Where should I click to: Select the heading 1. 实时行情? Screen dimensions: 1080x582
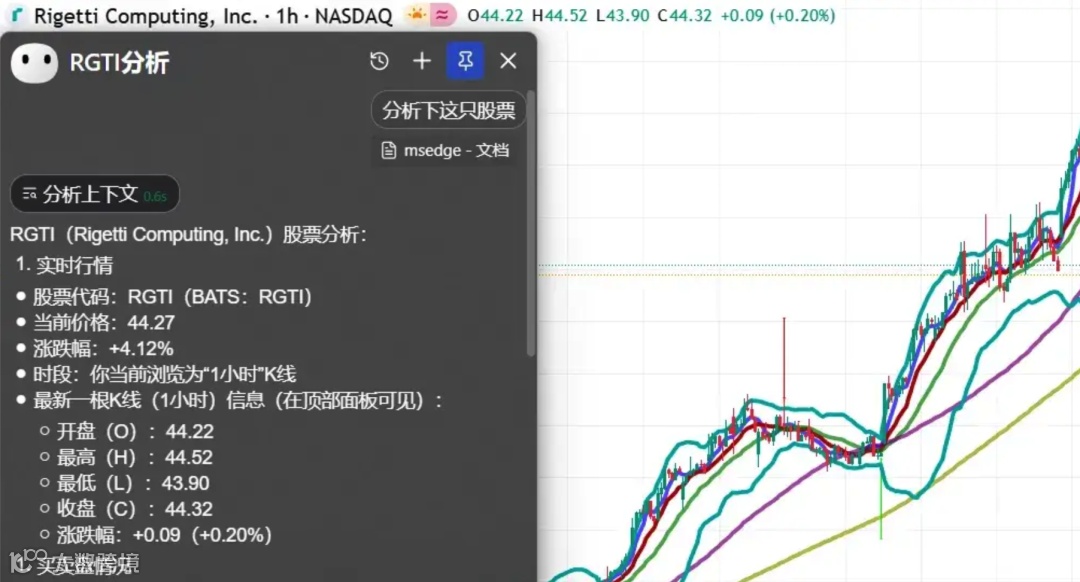64,265
